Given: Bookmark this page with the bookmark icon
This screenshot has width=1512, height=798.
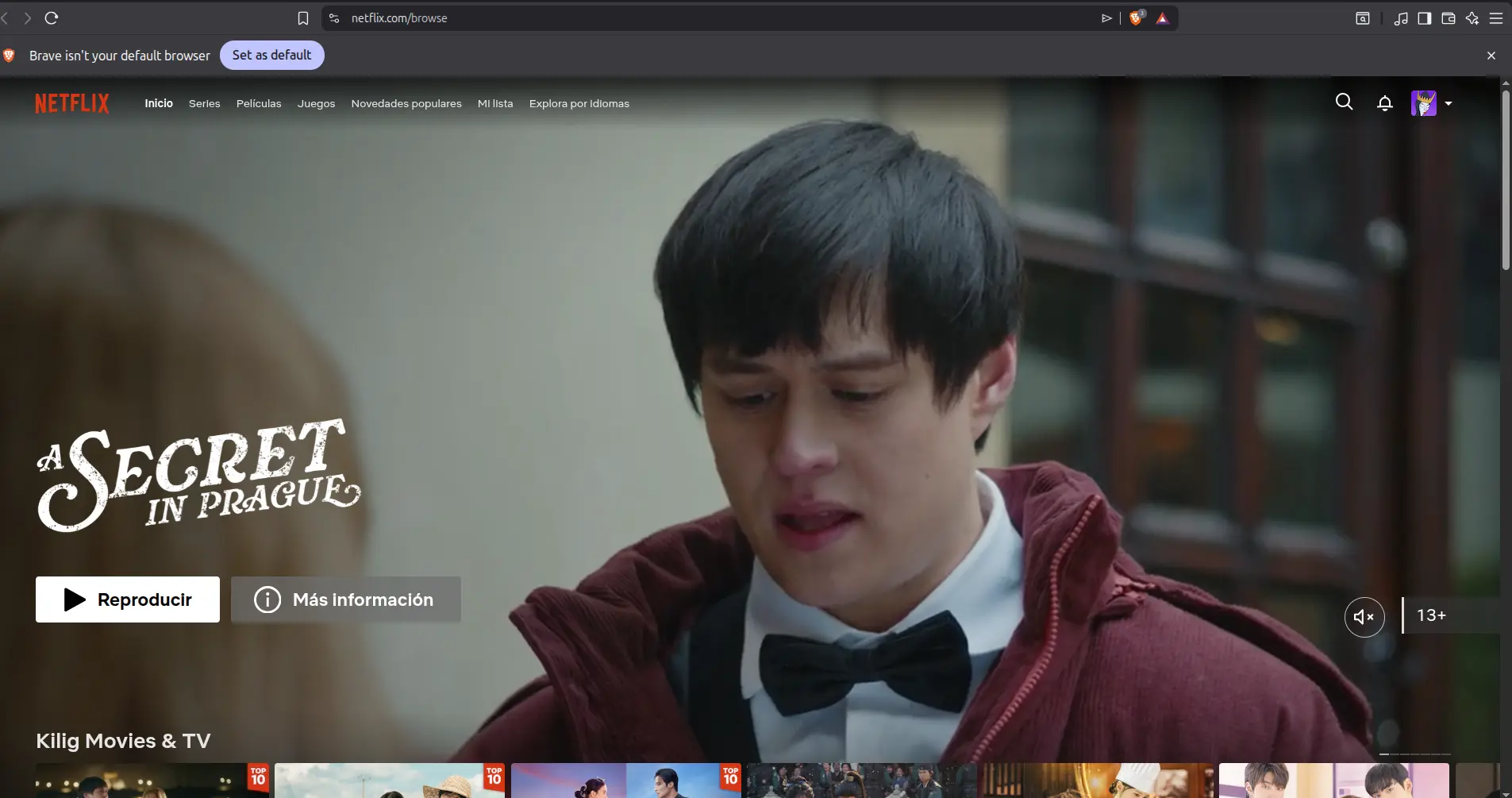Looking at the screenshot, I should click(x=302, y=18).
